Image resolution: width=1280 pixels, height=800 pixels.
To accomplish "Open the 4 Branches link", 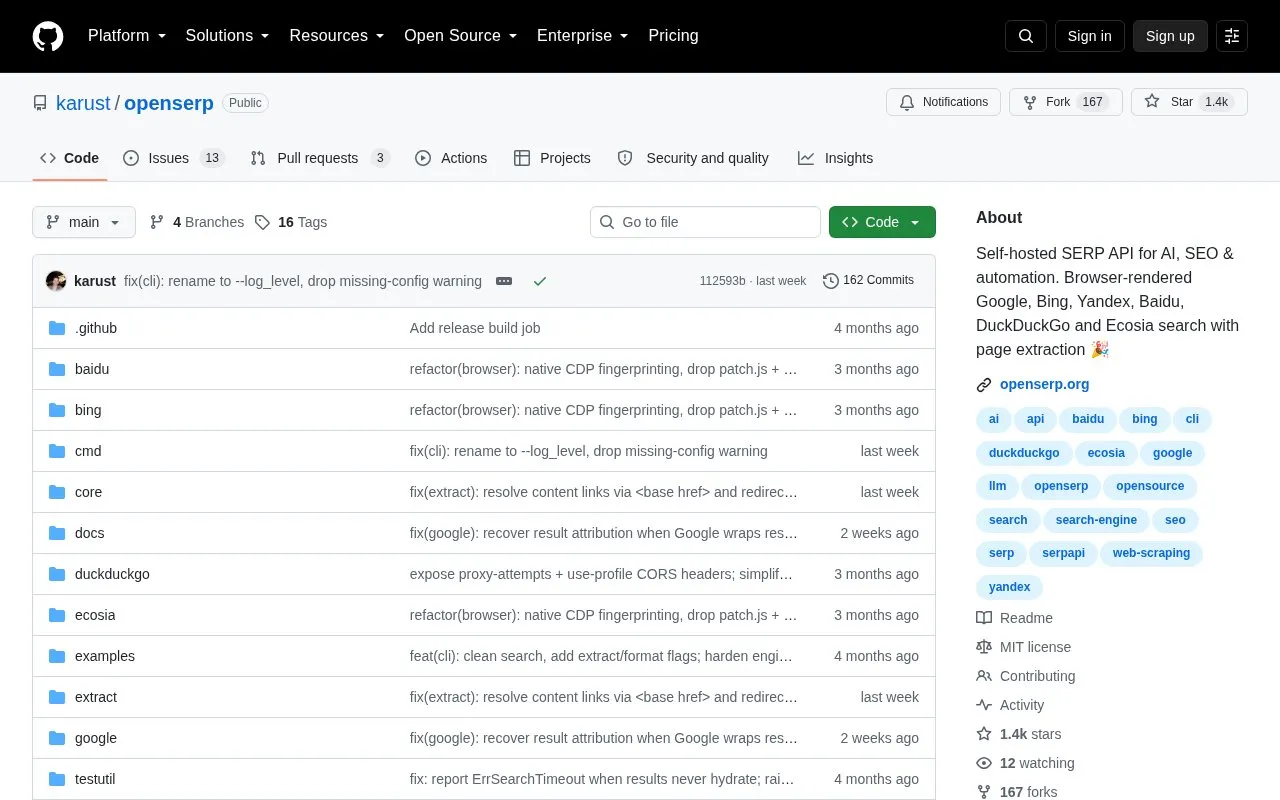I will point(197,222).
